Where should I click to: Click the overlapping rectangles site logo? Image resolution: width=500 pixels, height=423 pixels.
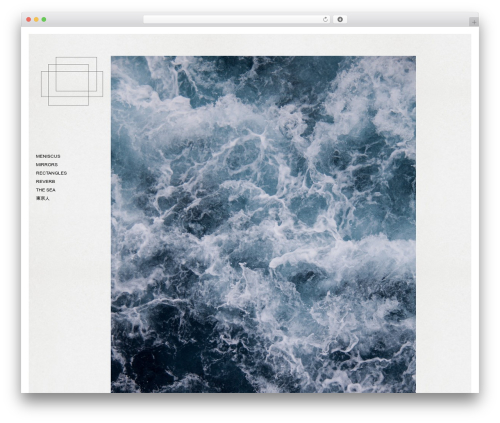click(72, 81)
